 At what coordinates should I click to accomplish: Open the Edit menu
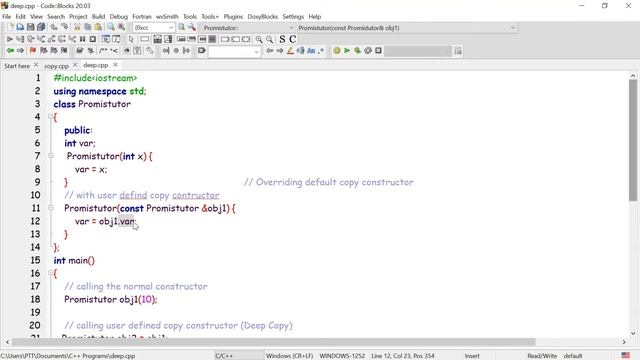tap(20, 17)
